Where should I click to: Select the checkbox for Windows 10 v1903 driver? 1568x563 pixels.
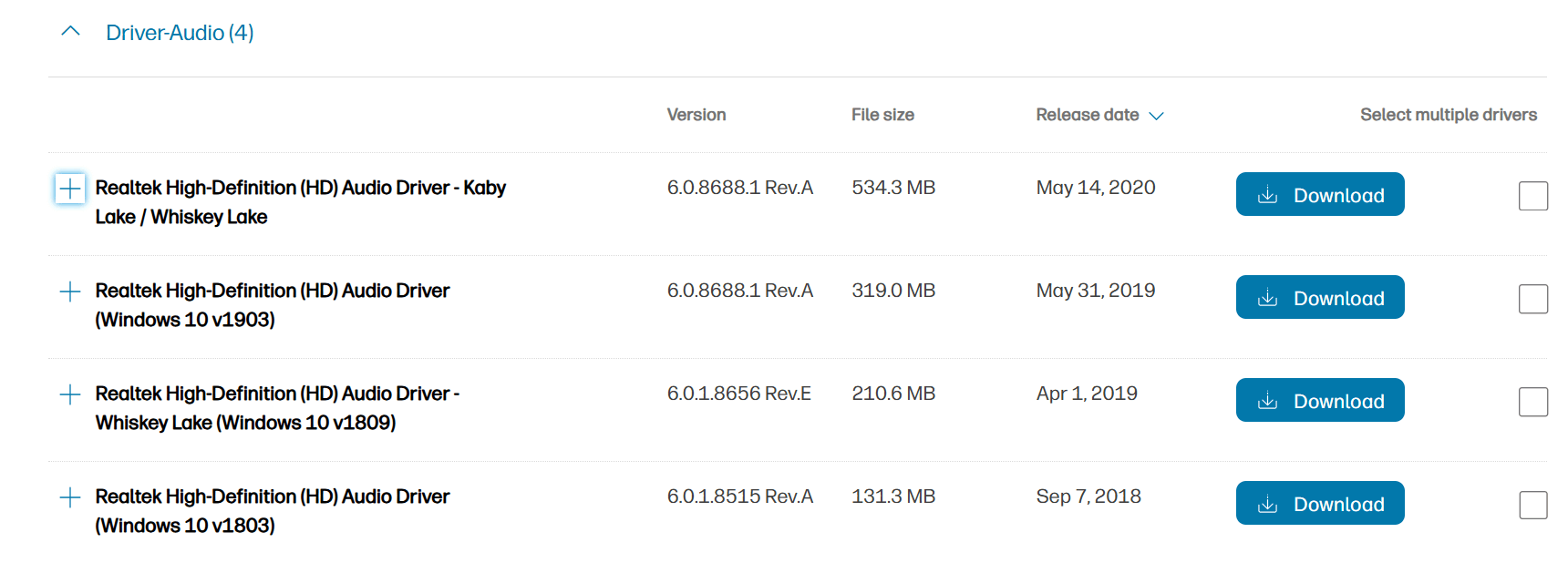1532,299
